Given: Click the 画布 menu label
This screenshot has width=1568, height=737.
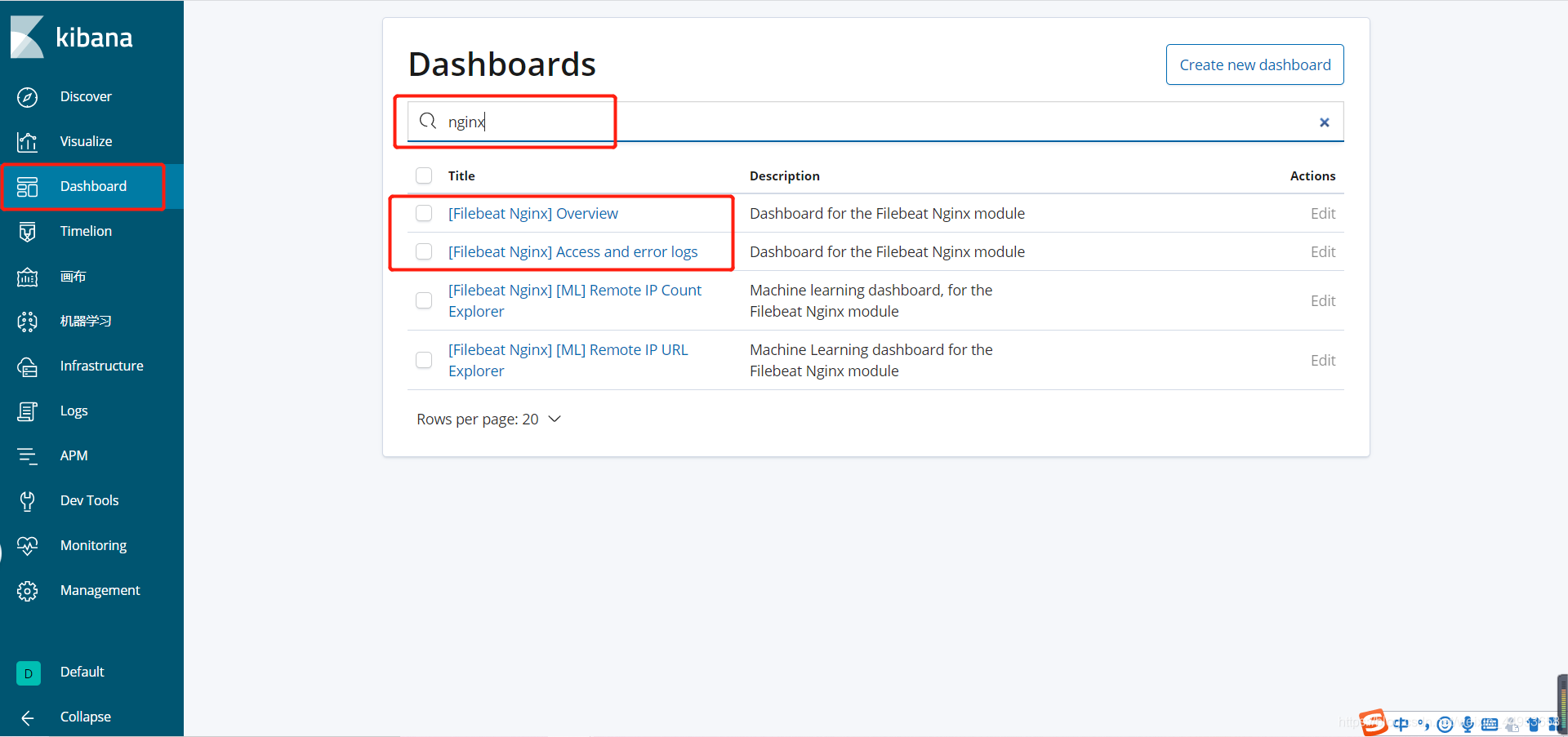Looking at the screenshot, I should pos(73,277).
